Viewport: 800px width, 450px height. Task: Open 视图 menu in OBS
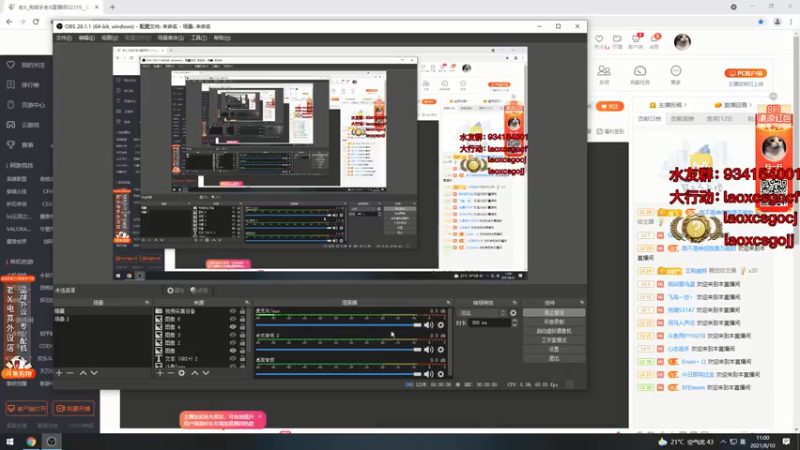pos(109,38)
